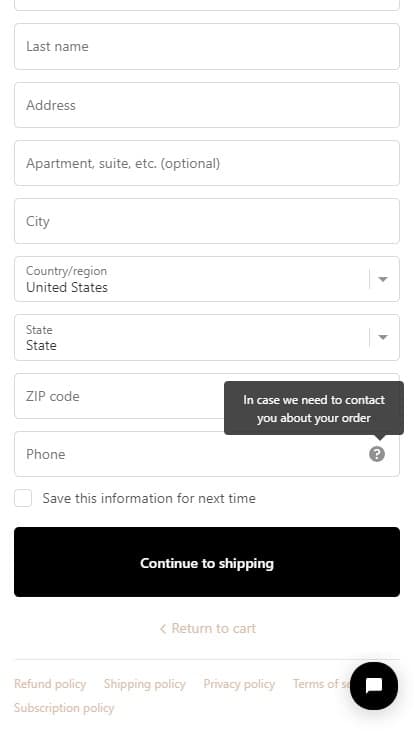
Task: Expand the State selector
Action: click(x=207, y=337)
